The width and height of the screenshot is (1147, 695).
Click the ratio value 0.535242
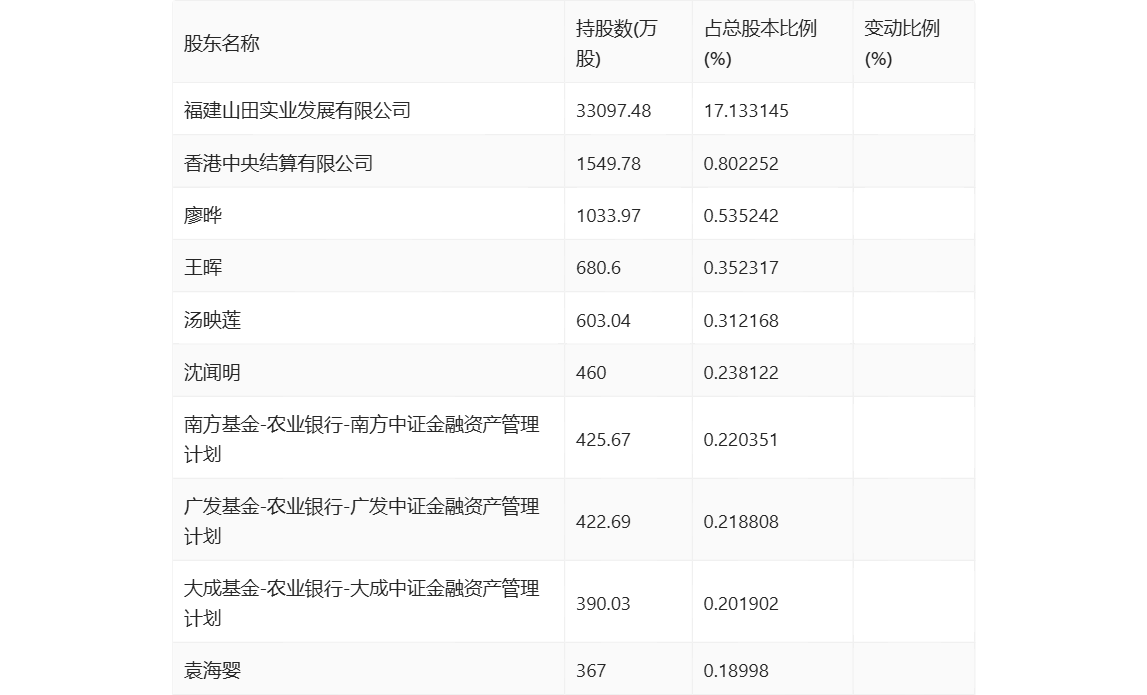(741, 216)
